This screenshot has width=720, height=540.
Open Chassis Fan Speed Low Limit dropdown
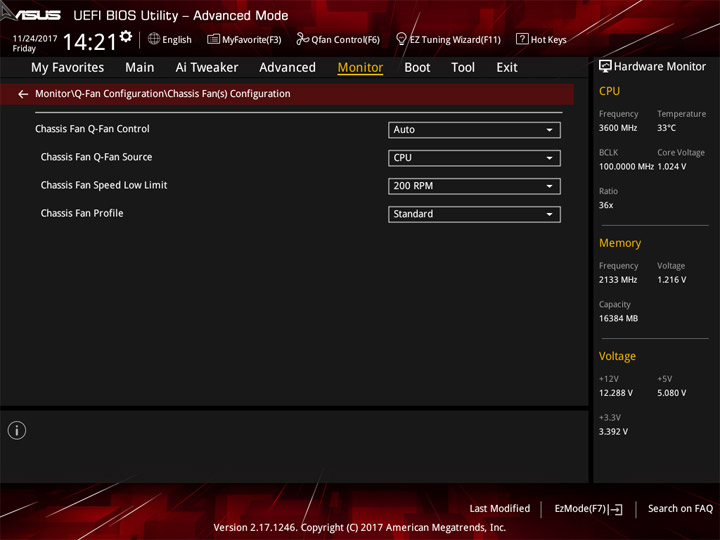coord(474,186)
